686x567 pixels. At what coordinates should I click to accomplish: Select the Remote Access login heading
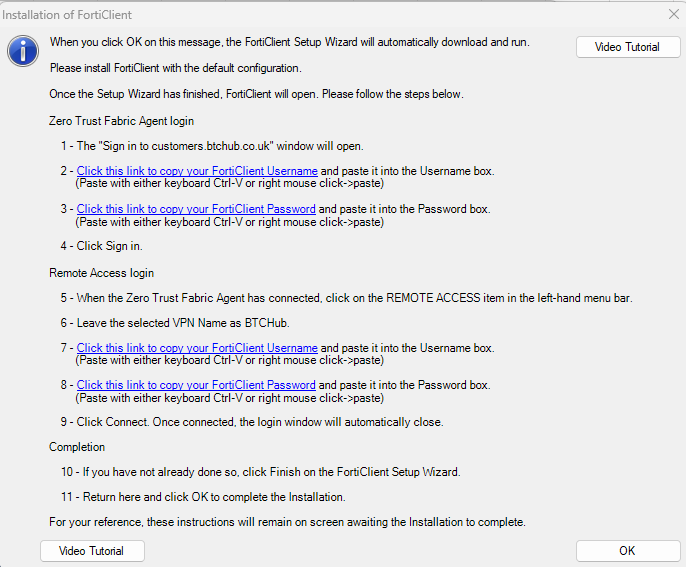pyautogui.click(x=102, y=273)
